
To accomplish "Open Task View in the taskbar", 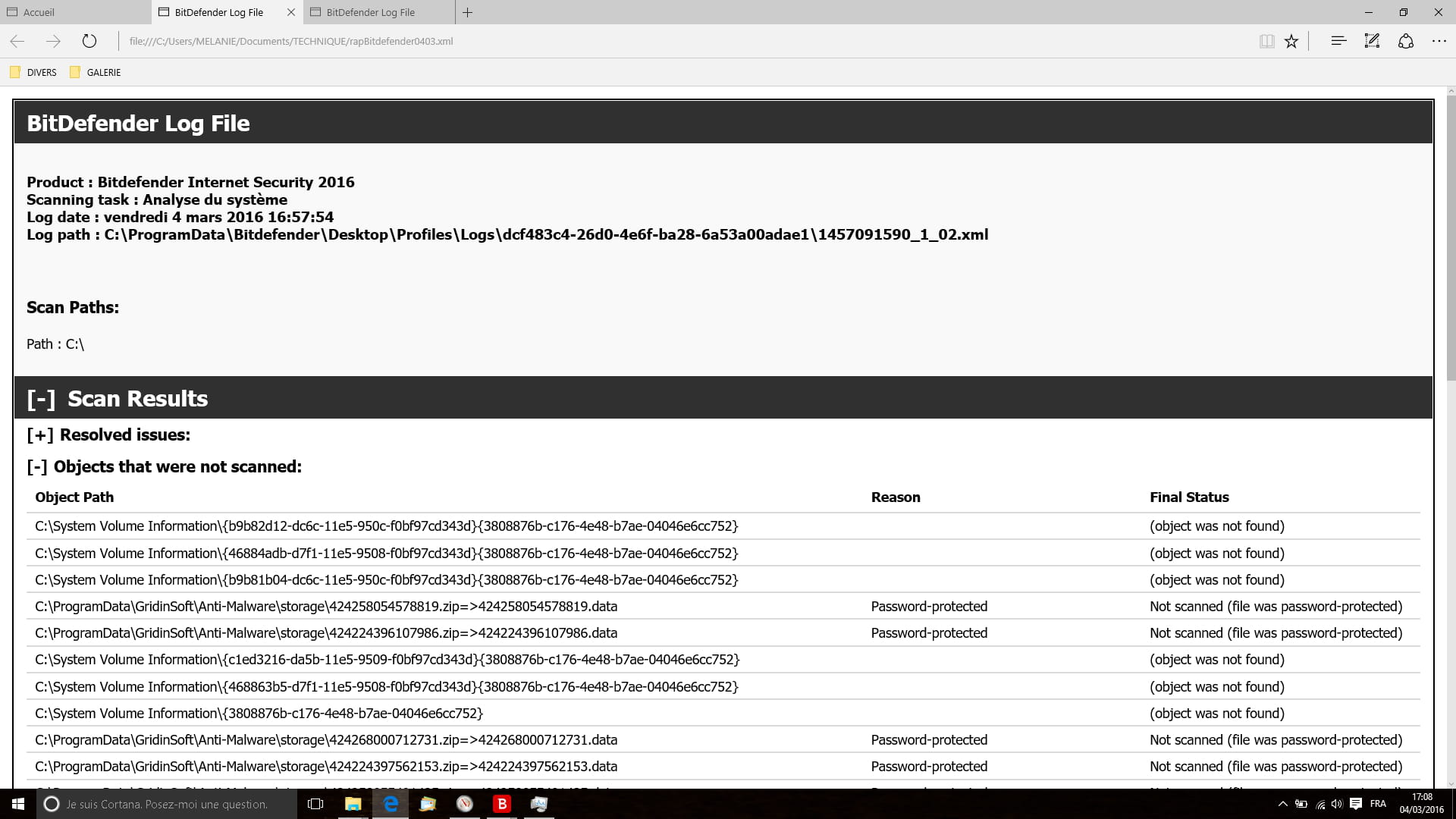I will pyautogui.click(x=315, y=804).
